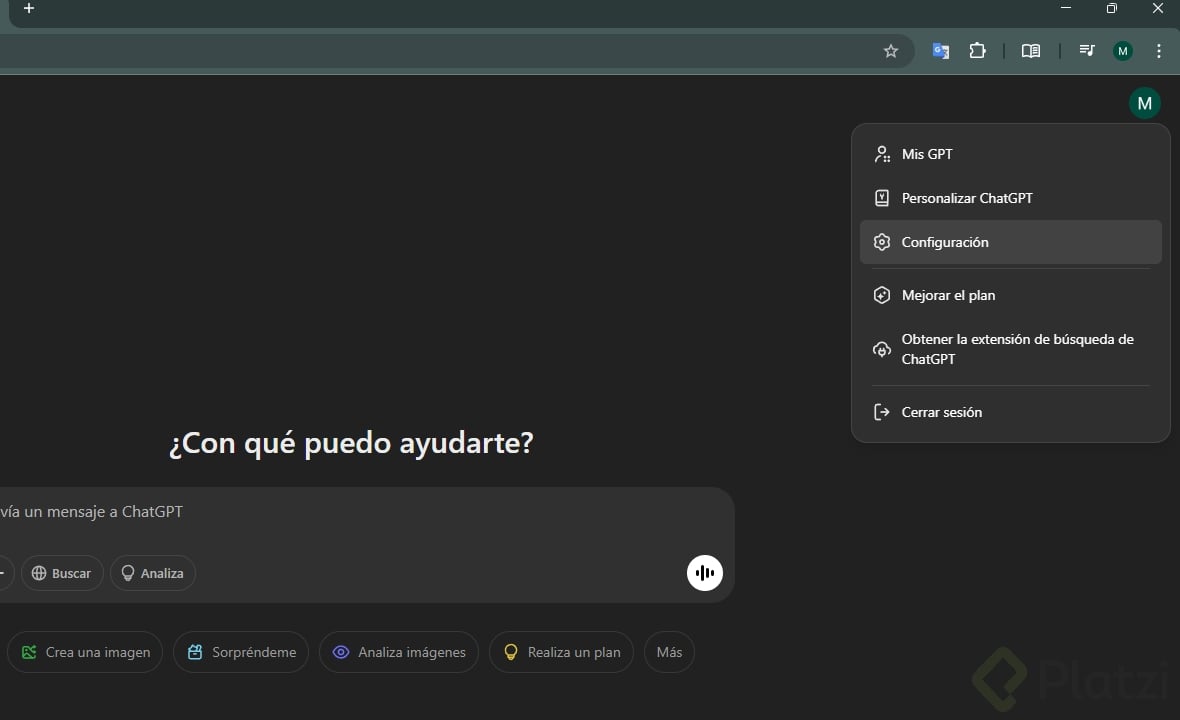Click the ChatGPT account M avatar
Image resolution: width=1180 pixels, height=720 pixels.
coord(1145,103)
